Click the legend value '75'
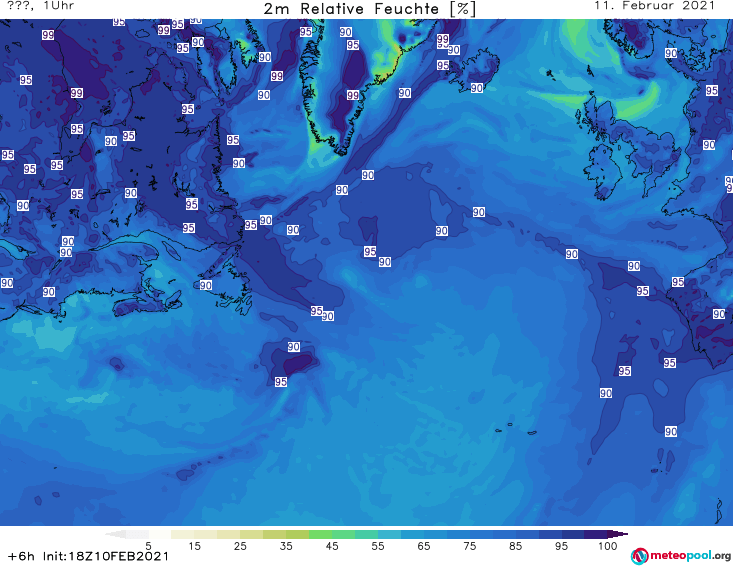 tap(469, 546)
